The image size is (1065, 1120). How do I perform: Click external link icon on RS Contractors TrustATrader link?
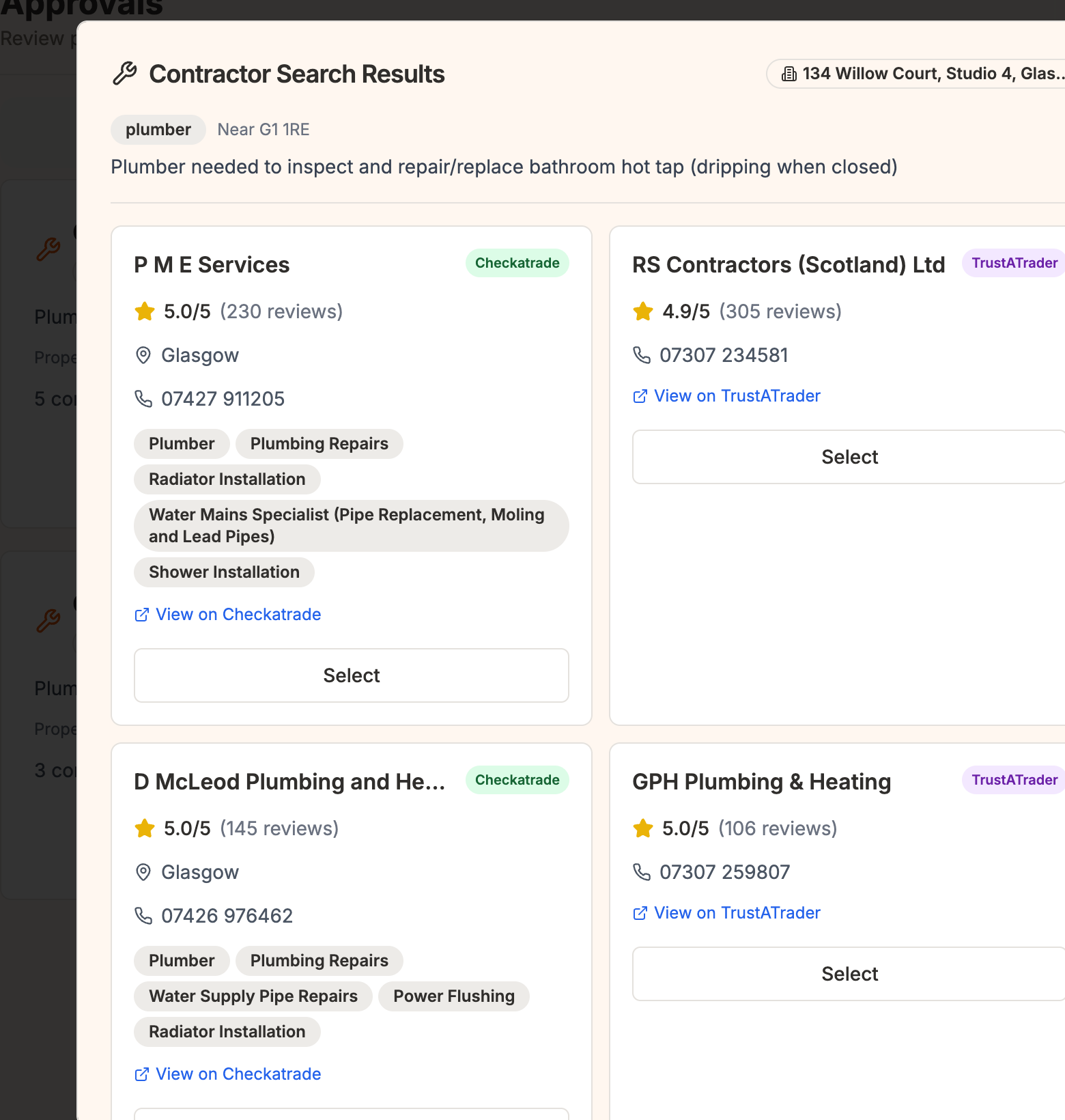(640, 396)
